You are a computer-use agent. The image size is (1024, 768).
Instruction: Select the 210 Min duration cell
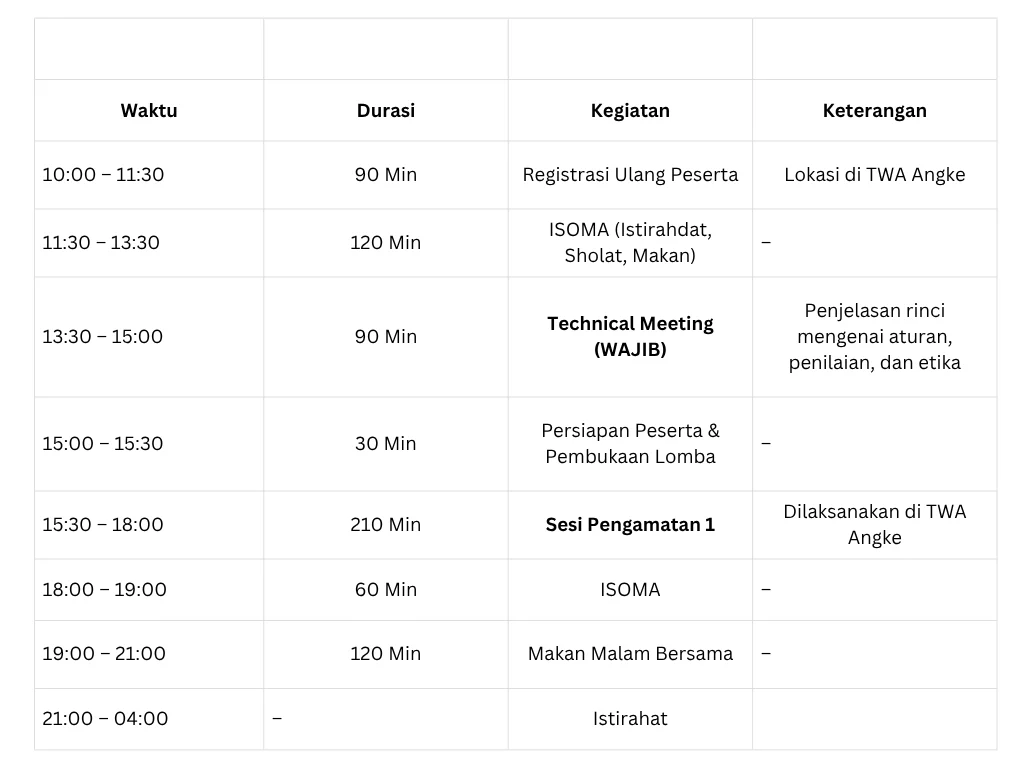[385, 525]
